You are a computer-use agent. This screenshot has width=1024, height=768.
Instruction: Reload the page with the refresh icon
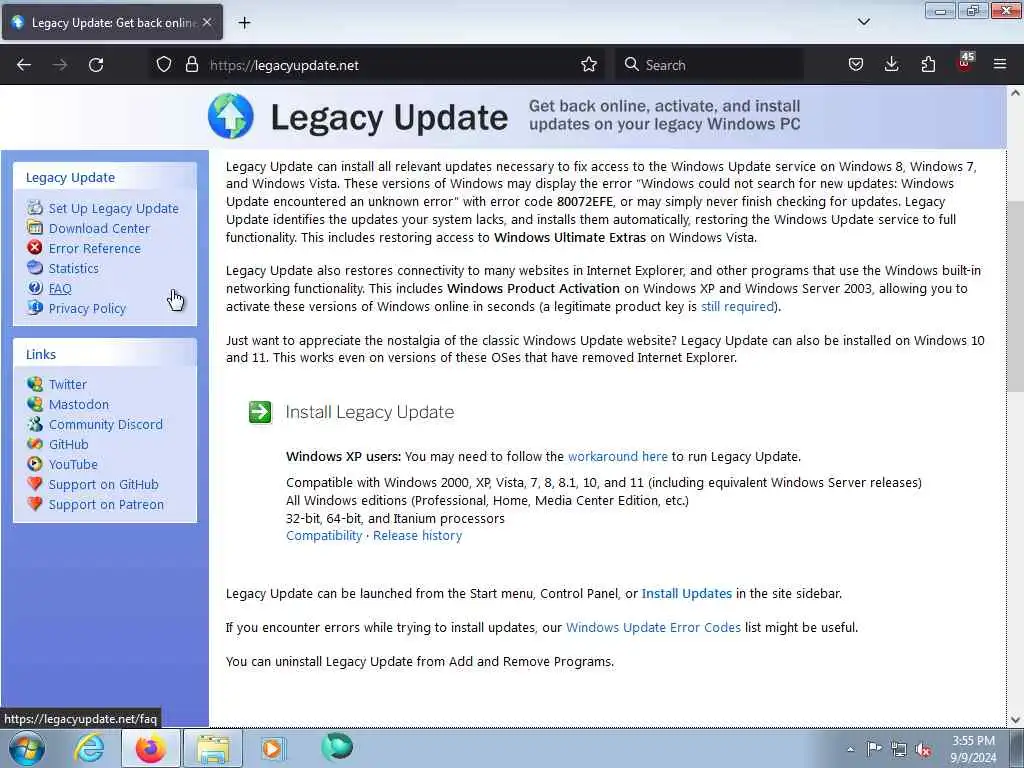click(96, 65)
